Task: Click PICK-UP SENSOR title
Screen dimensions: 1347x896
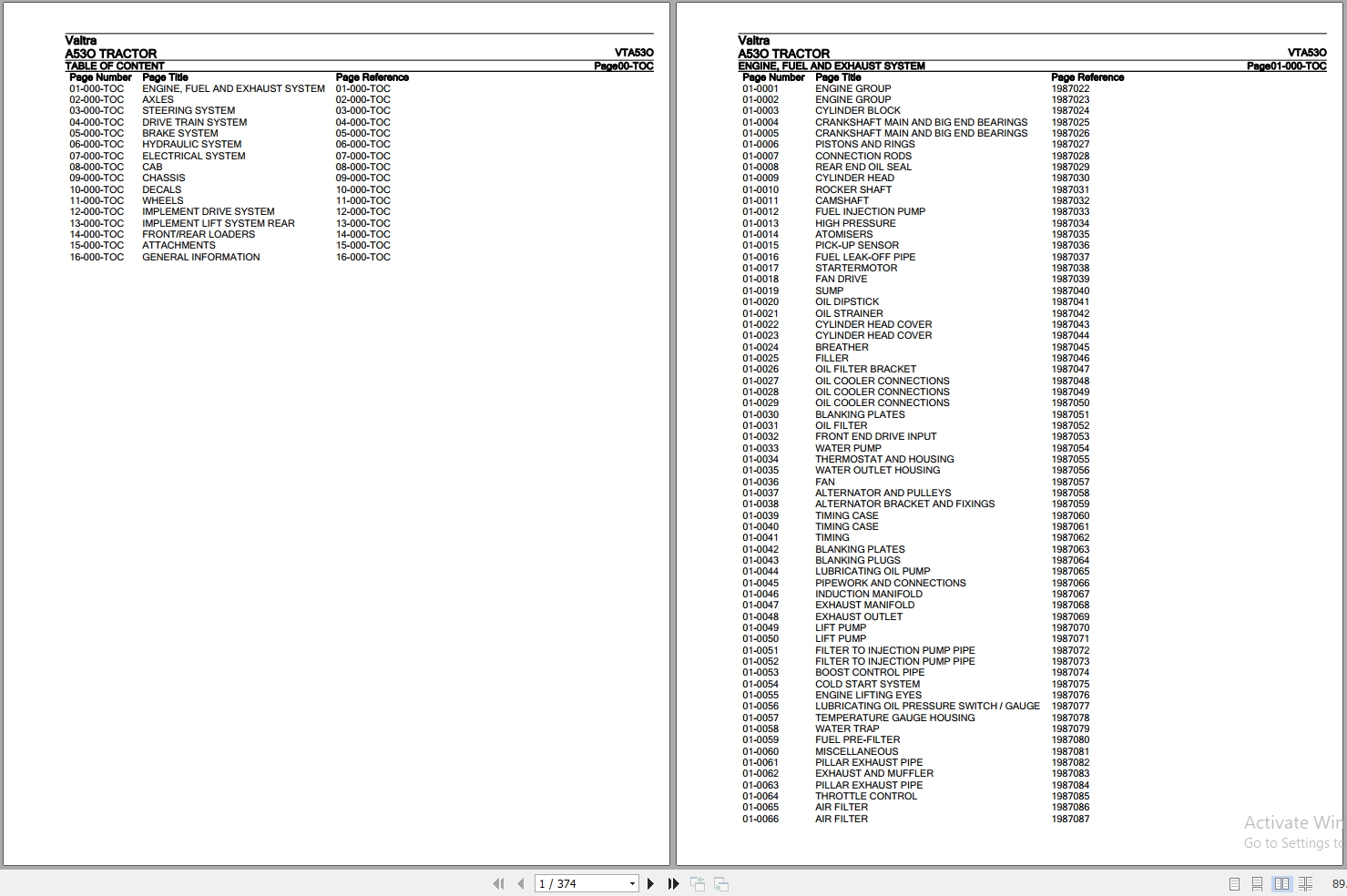Action: pyautogui.click(x=856, y=245)
